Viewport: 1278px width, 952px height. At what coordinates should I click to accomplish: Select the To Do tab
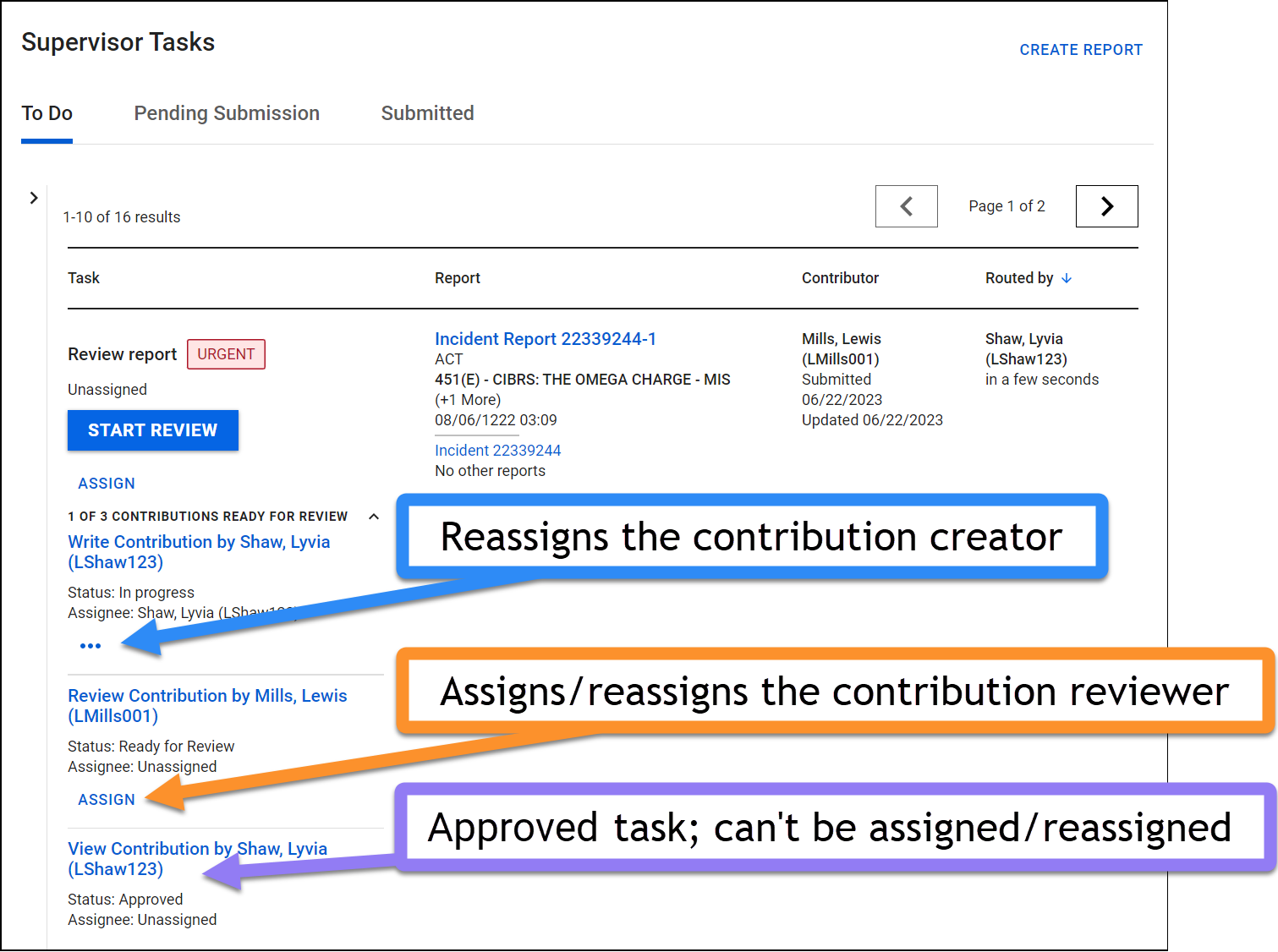tap(47, 112)
